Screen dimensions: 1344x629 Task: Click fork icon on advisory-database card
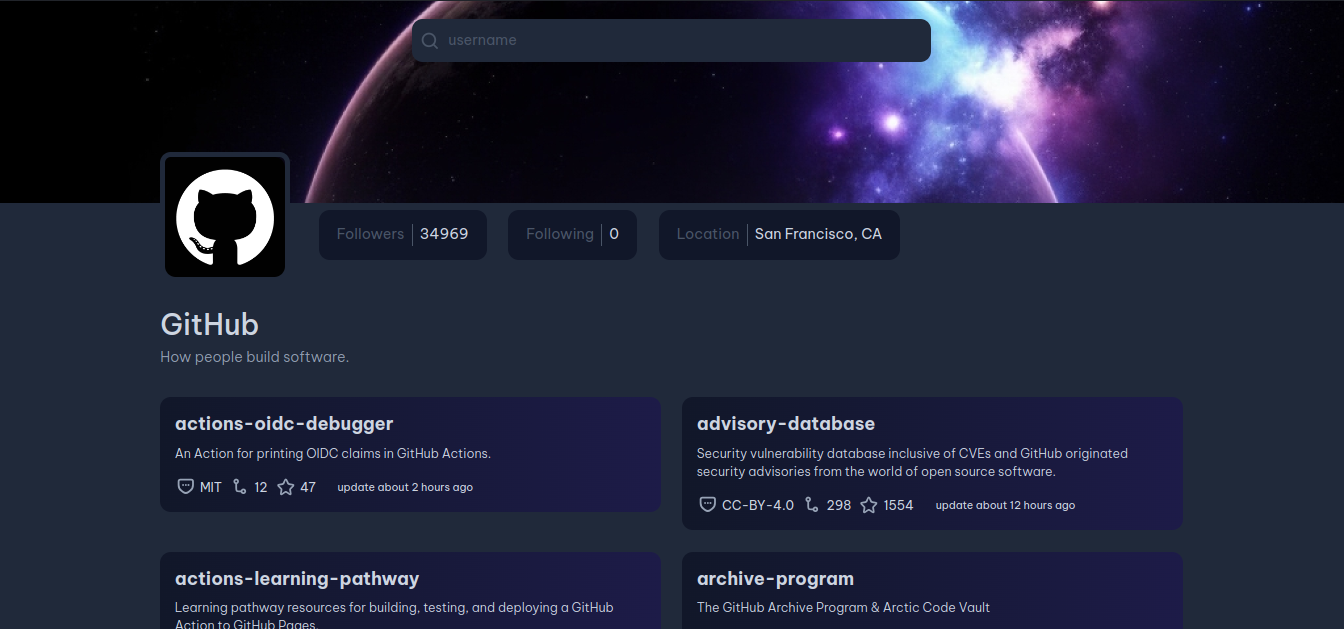tap(812, 505)
